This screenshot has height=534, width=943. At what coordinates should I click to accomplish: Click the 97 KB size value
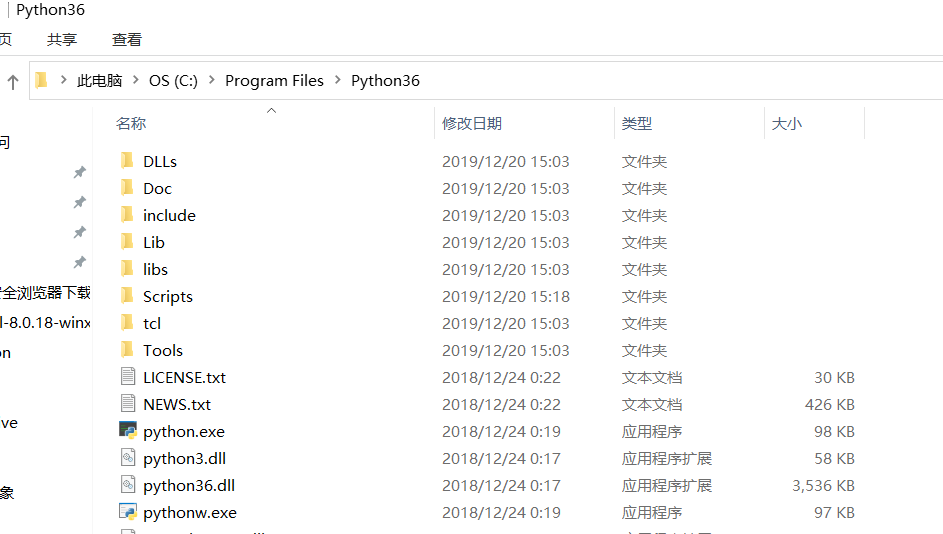(834, 513)
